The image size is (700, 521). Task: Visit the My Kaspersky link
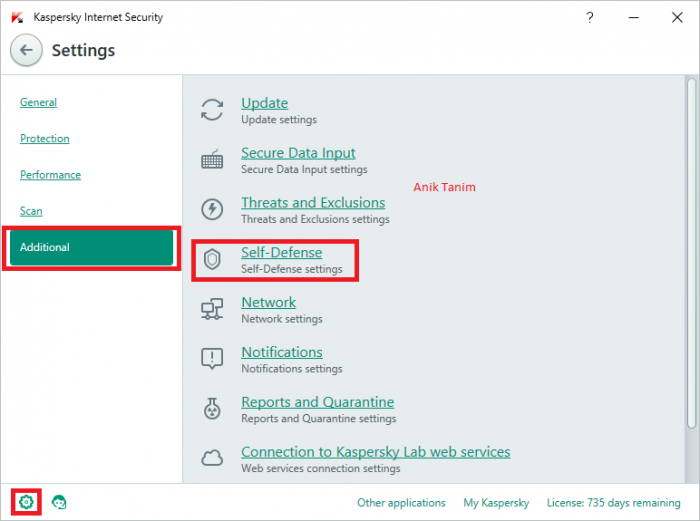point(496,503)
